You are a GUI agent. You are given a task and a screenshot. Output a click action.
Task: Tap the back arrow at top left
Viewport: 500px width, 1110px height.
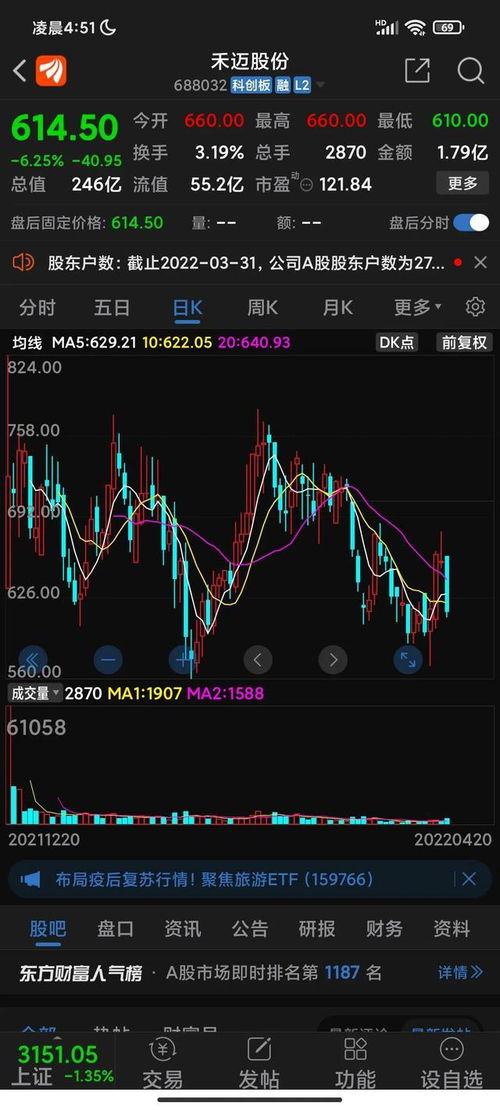tap(20, 71)
